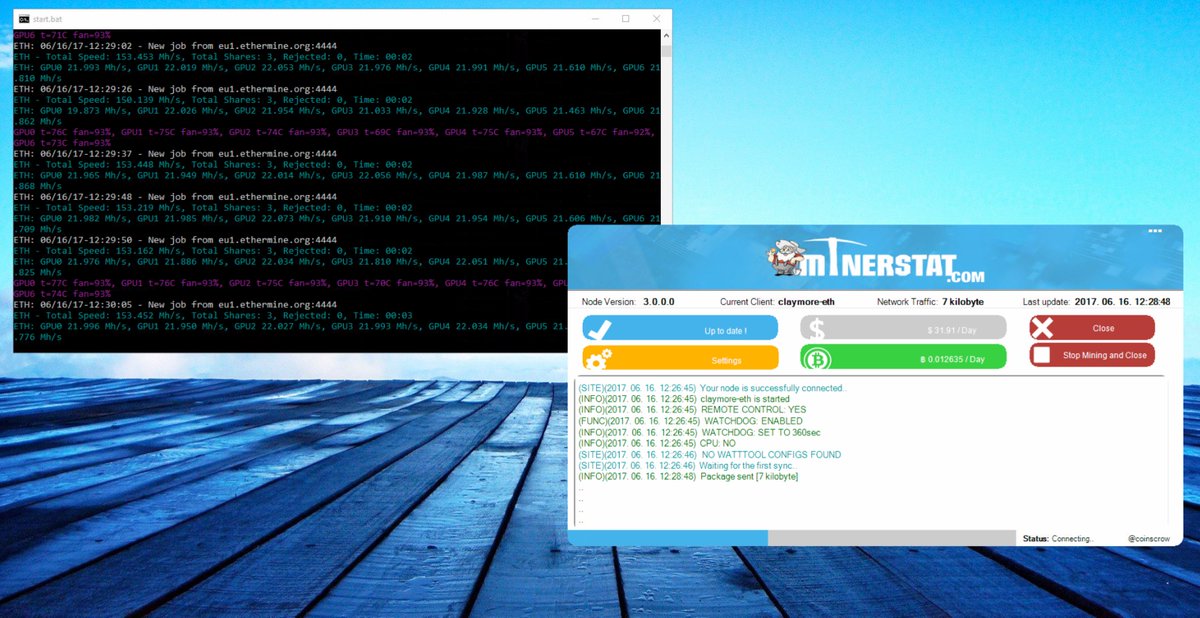This screenshot has width=1200, height=618.
Task: Click the scroll-up arrow in start.bat console
Action: pyautogui.click(x=666, y=36)
